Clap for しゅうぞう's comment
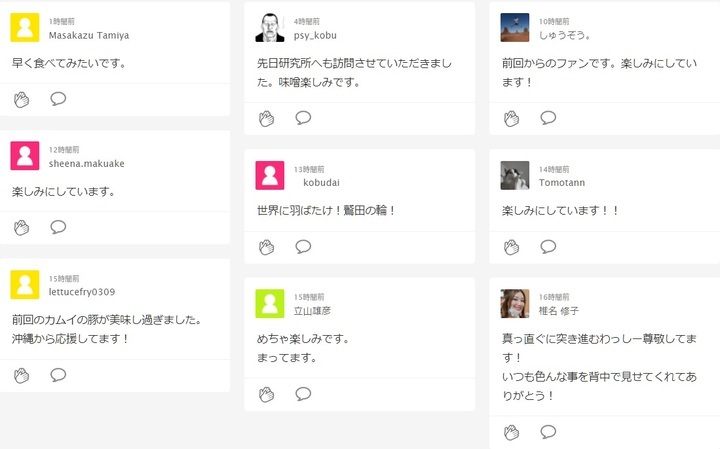This screenshot has height=449, width=720. pos(512,118)
